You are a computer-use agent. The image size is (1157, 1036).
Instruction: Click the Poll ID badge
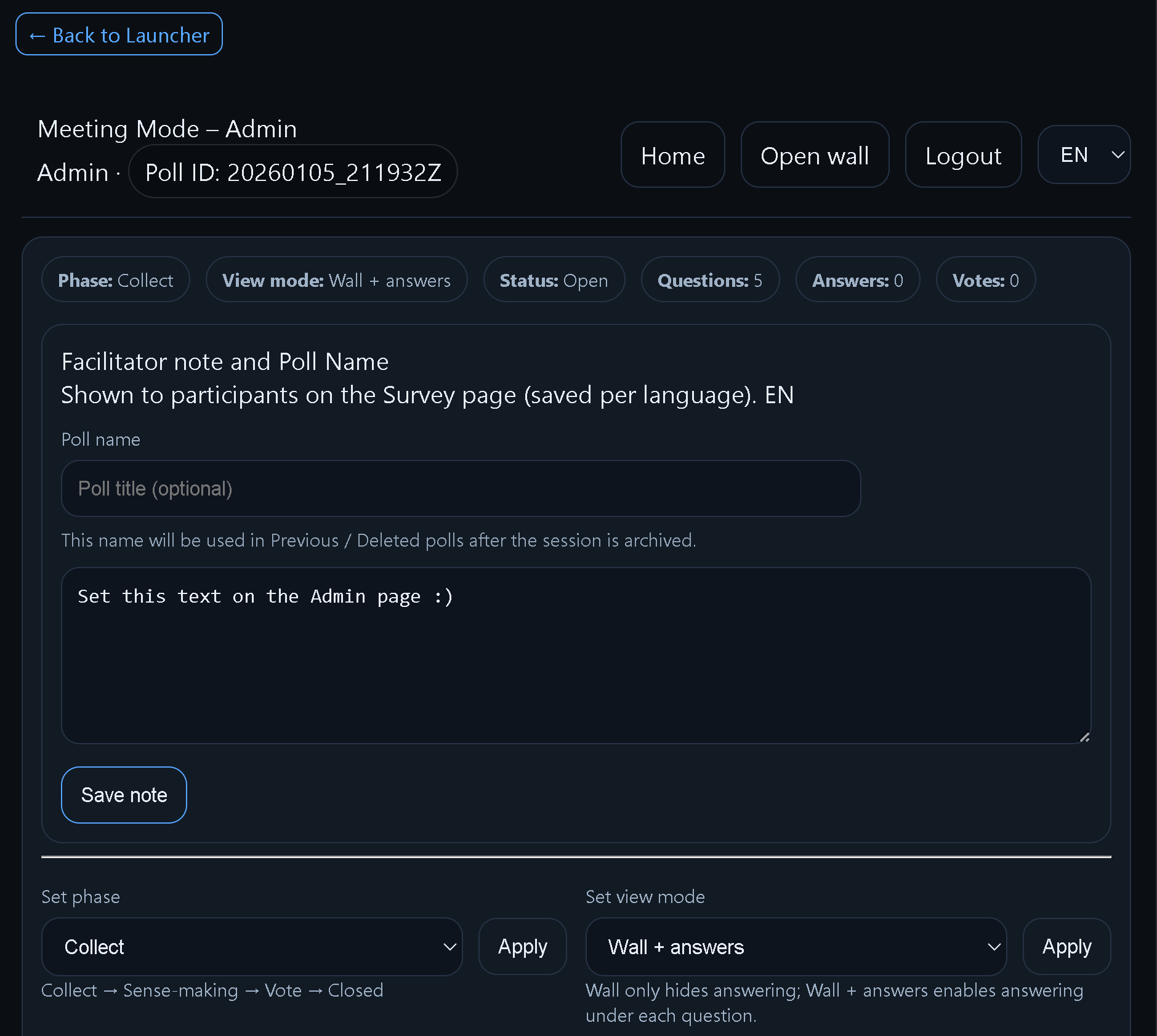pyautogui.click(x=293, y=172)
